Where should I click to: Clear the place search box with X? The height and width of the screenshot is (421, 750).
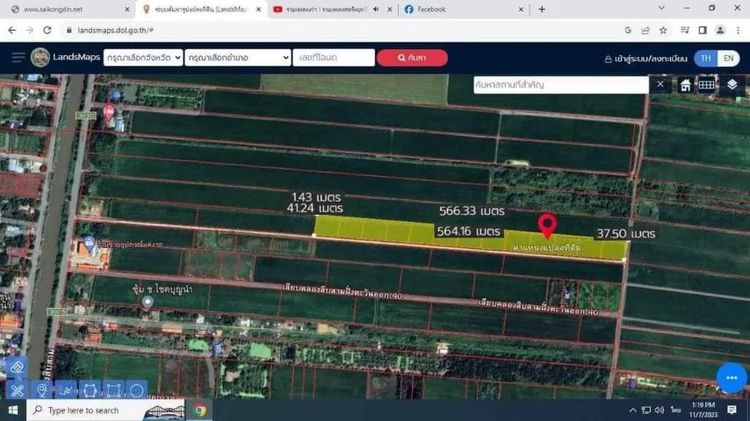660,85
